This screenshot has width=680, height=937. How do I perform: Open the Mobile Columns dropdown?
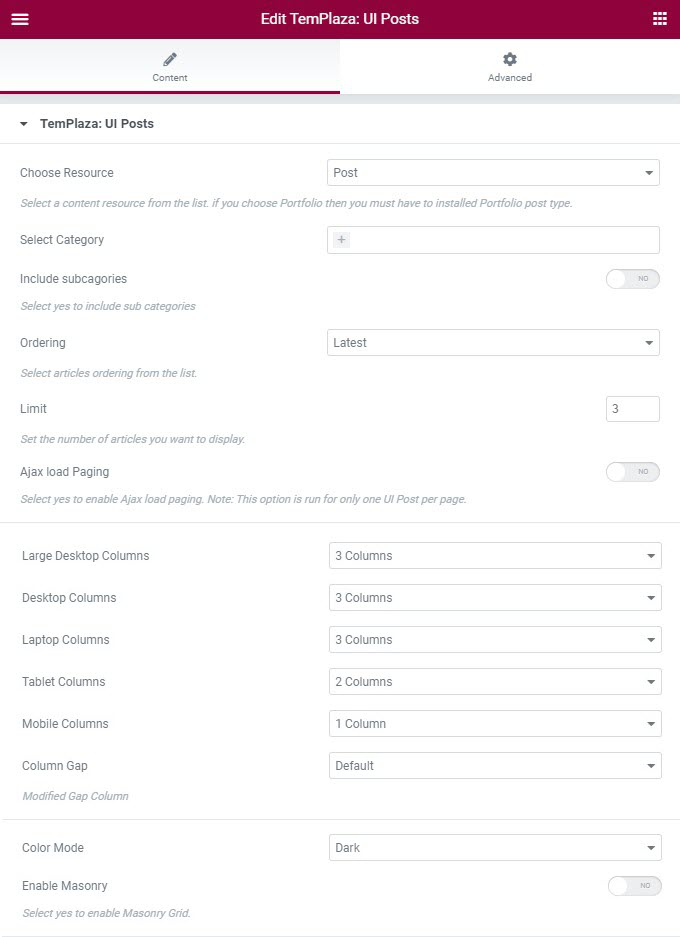(495, 724)
